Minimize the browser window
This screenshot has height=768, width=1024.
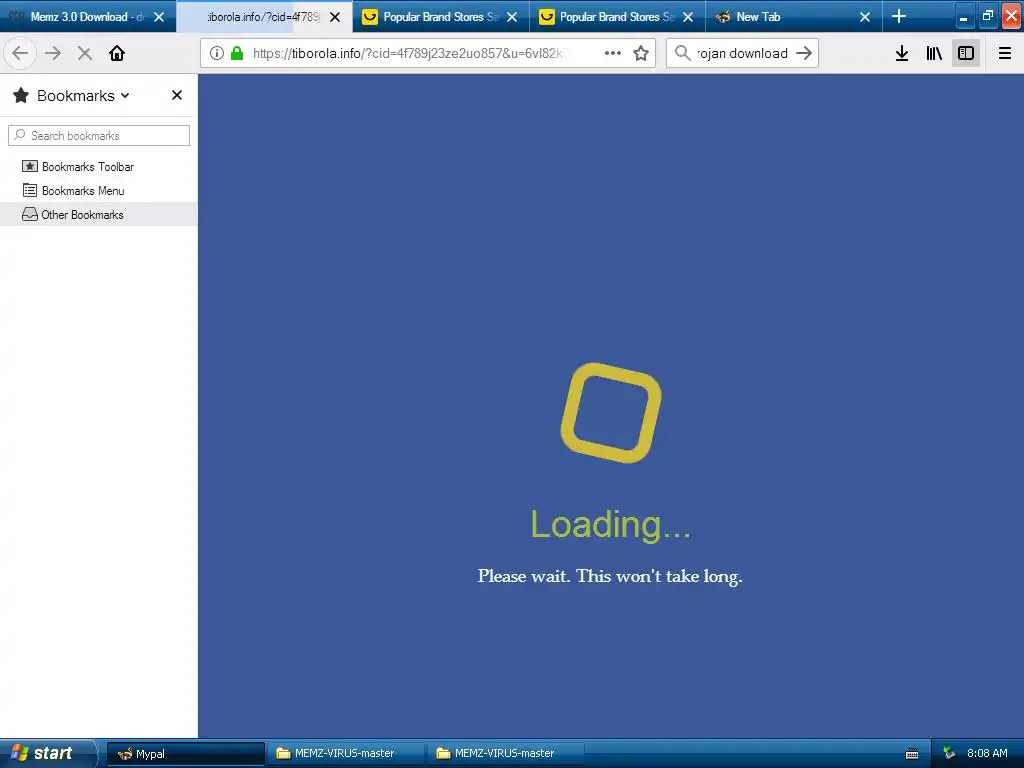click(x=963, y=17)
